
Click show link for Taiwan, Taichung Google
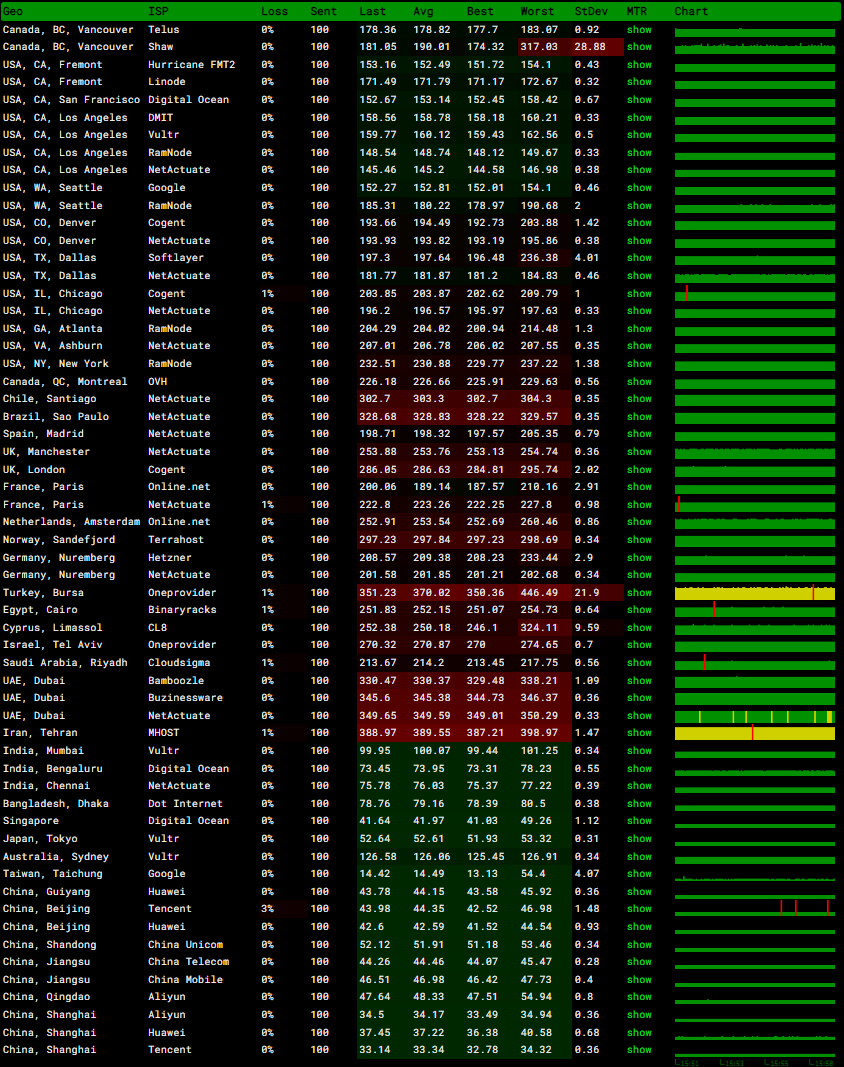coord(639,874)
